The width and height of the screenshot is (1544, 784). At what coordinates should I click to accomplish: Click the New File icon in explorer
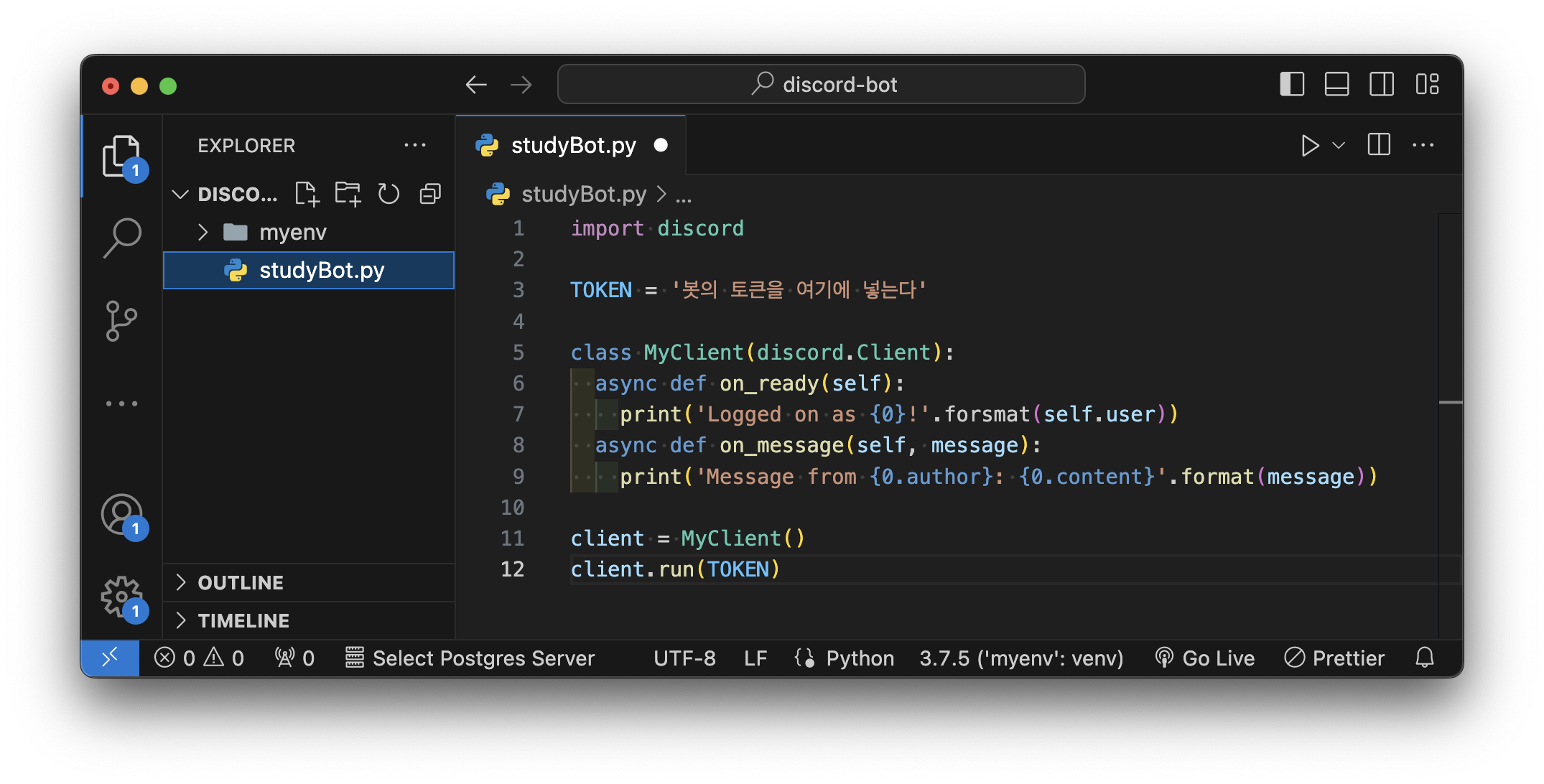(x=307, y=194)
